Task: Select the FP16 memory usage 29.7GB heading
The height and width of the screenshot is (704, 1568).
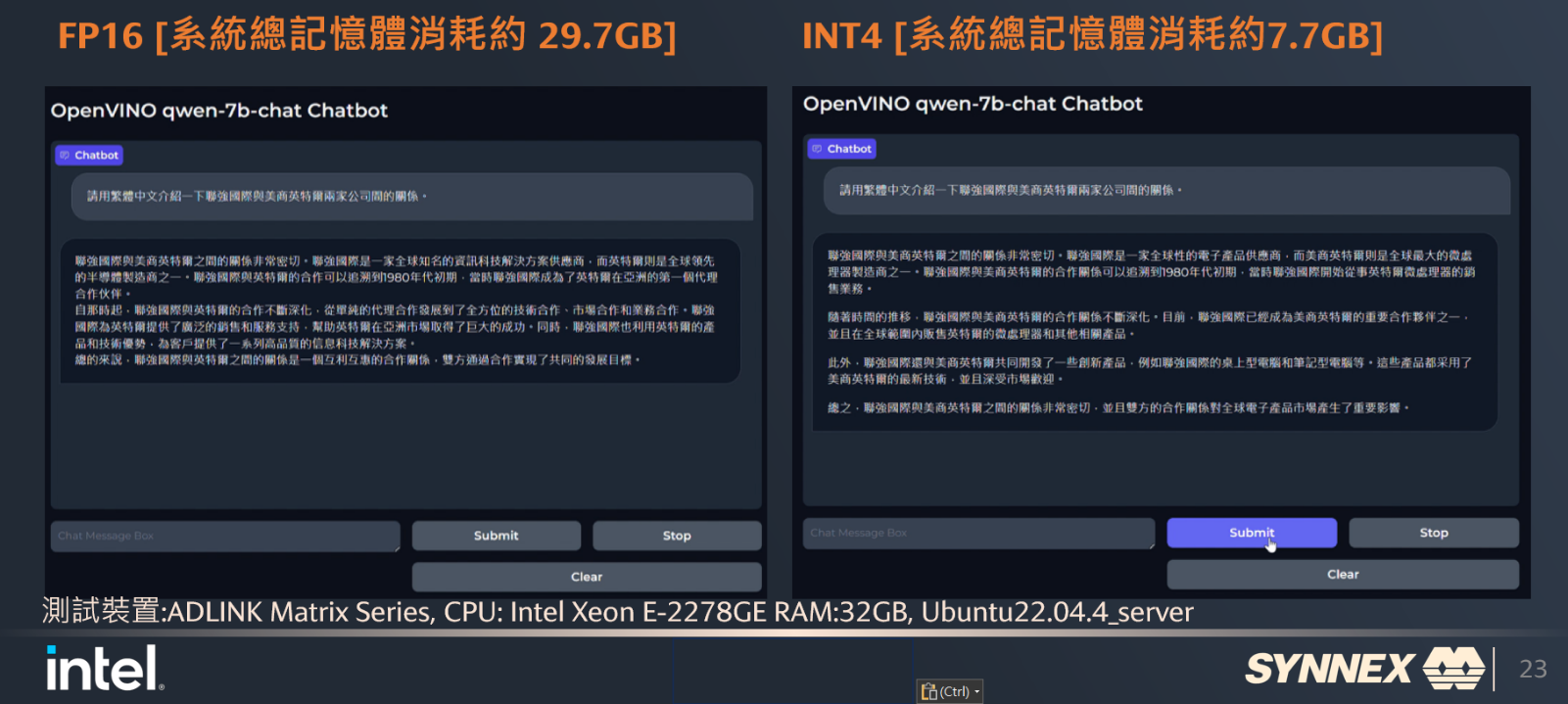Action: tap(367, 36)
